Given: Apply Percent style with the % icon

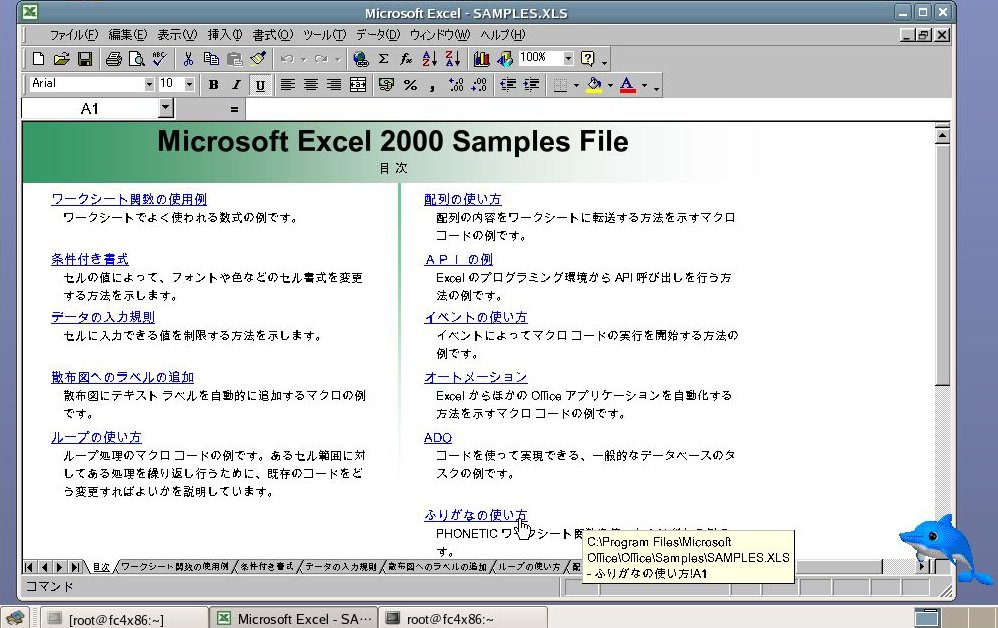Looking at the screenshot, I should (410, 85).
